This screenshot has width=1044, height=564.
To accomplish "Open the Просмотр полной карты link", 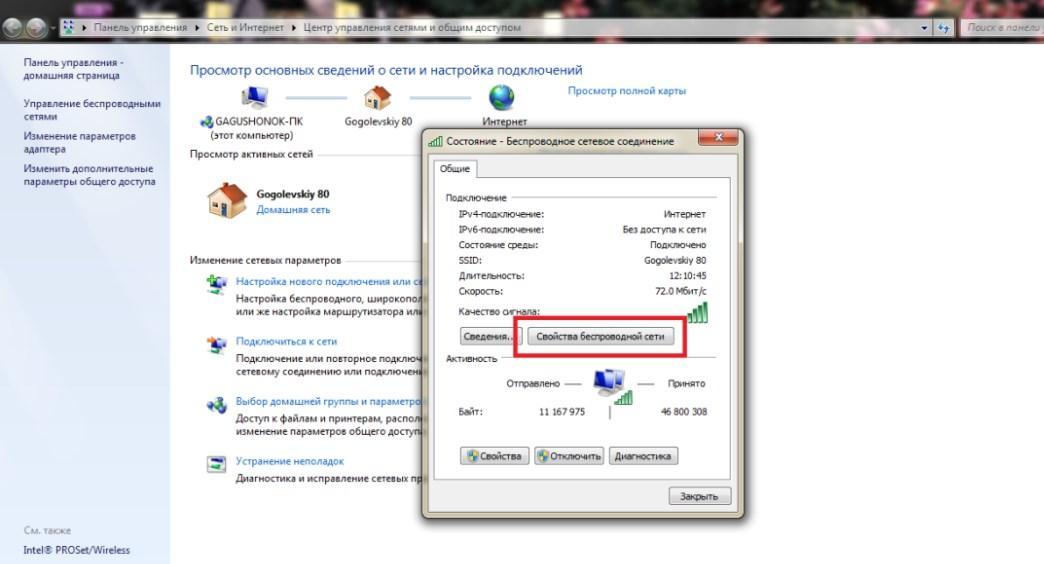I will [x=626, y=91].
